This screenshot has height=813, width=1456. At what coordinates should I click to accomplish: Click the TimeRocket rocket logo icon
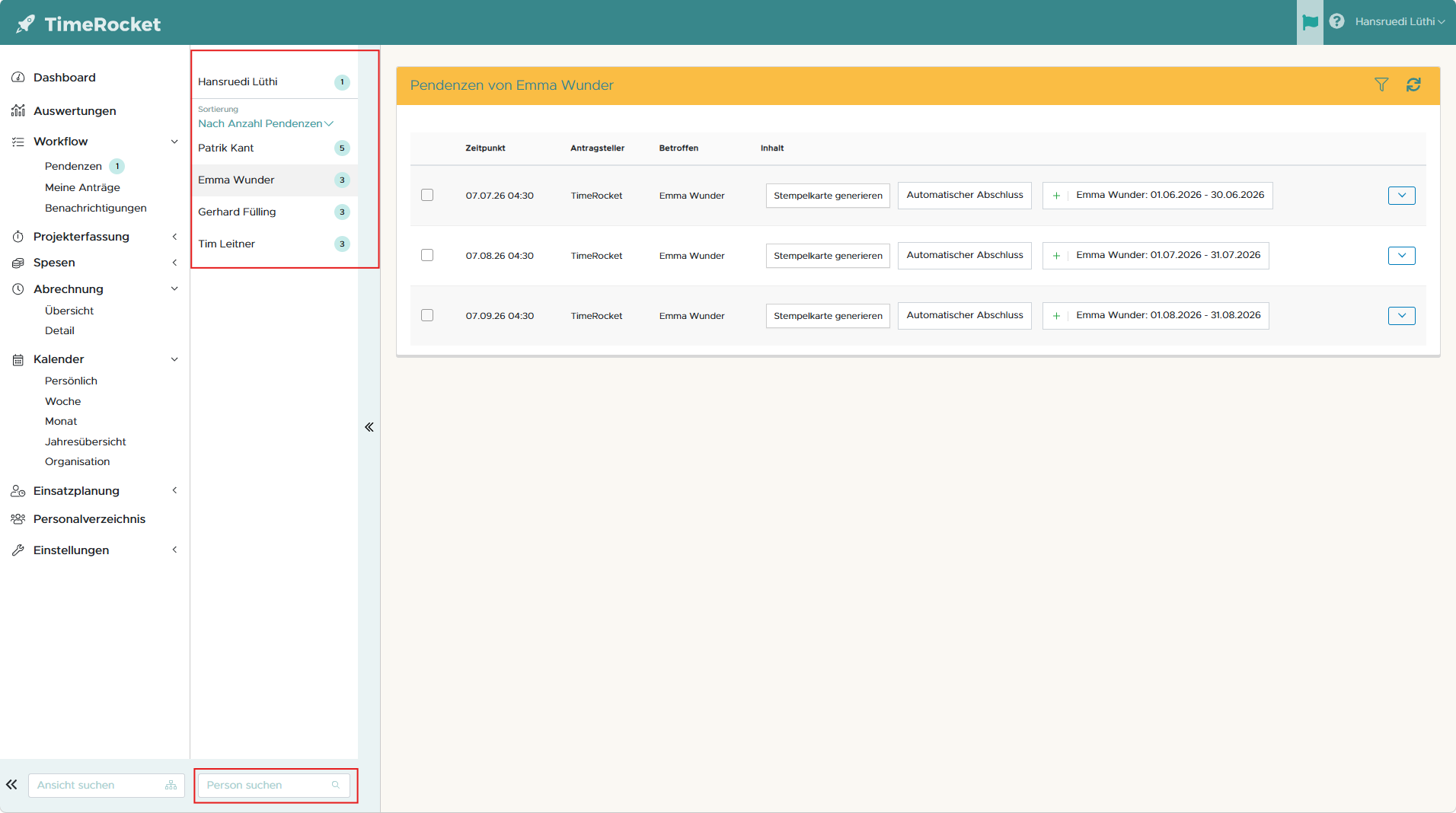(x=25, y=24)
